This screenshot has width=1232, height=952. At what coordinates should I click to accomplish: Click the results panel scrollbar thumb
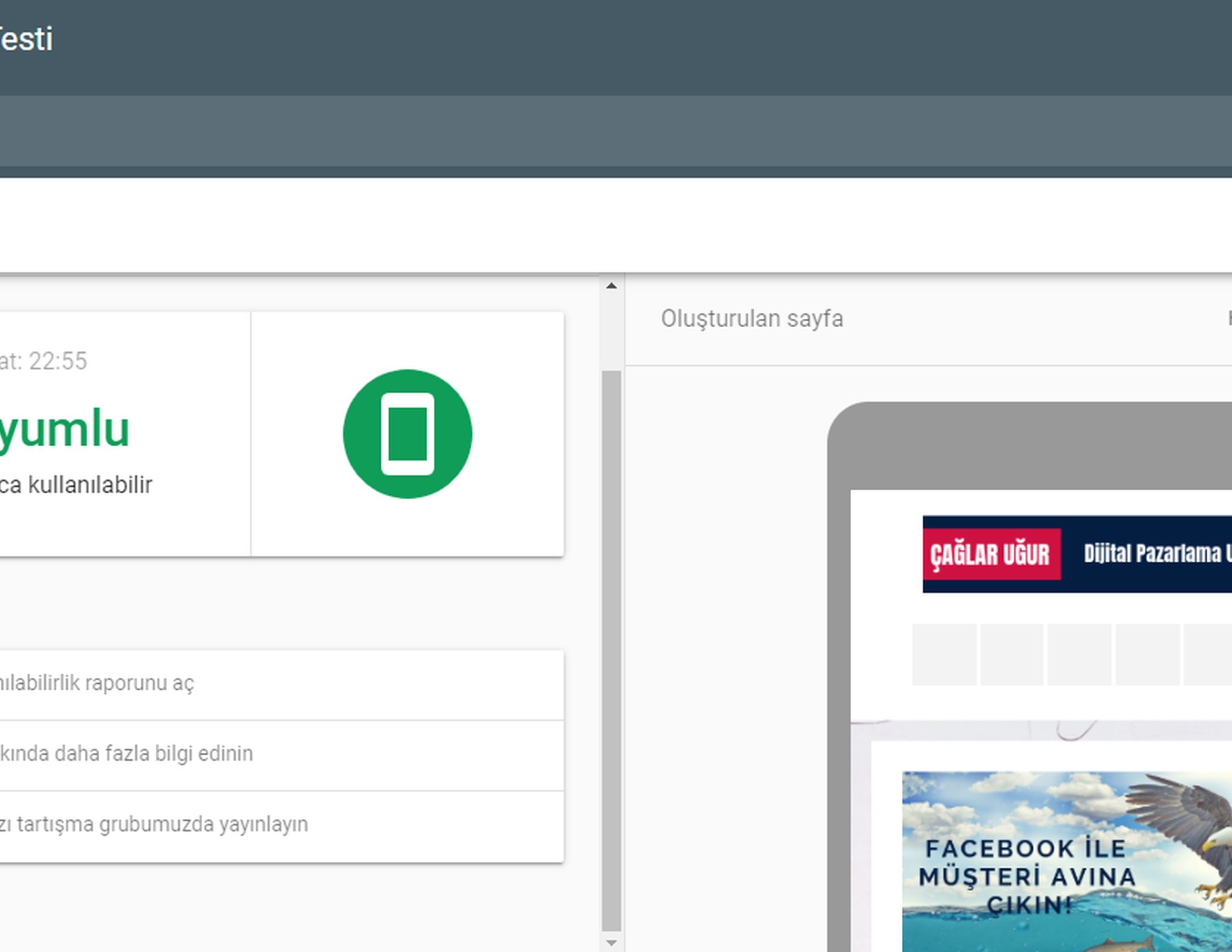611,651
